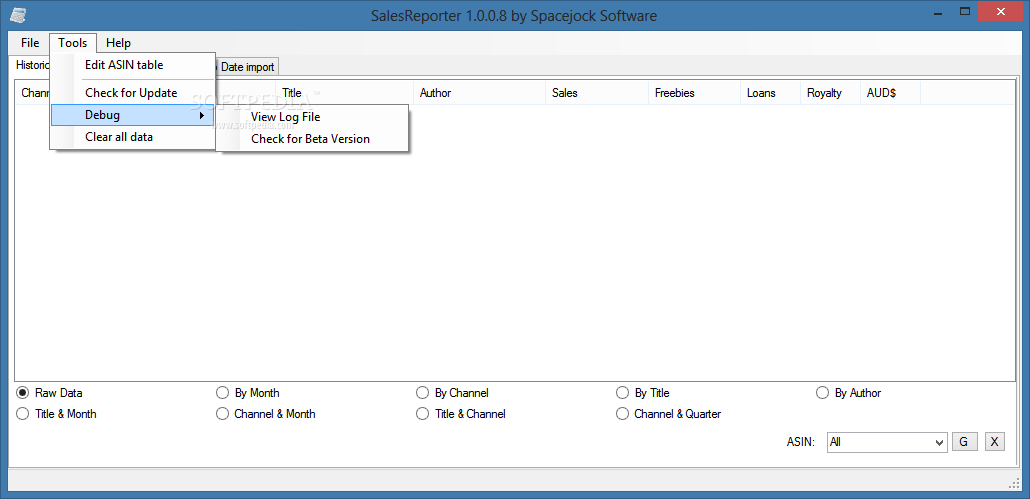The height and width of the screenshot is (499, 1030).
Task: Select the Raw Data radio button
Action: (50, 393)
